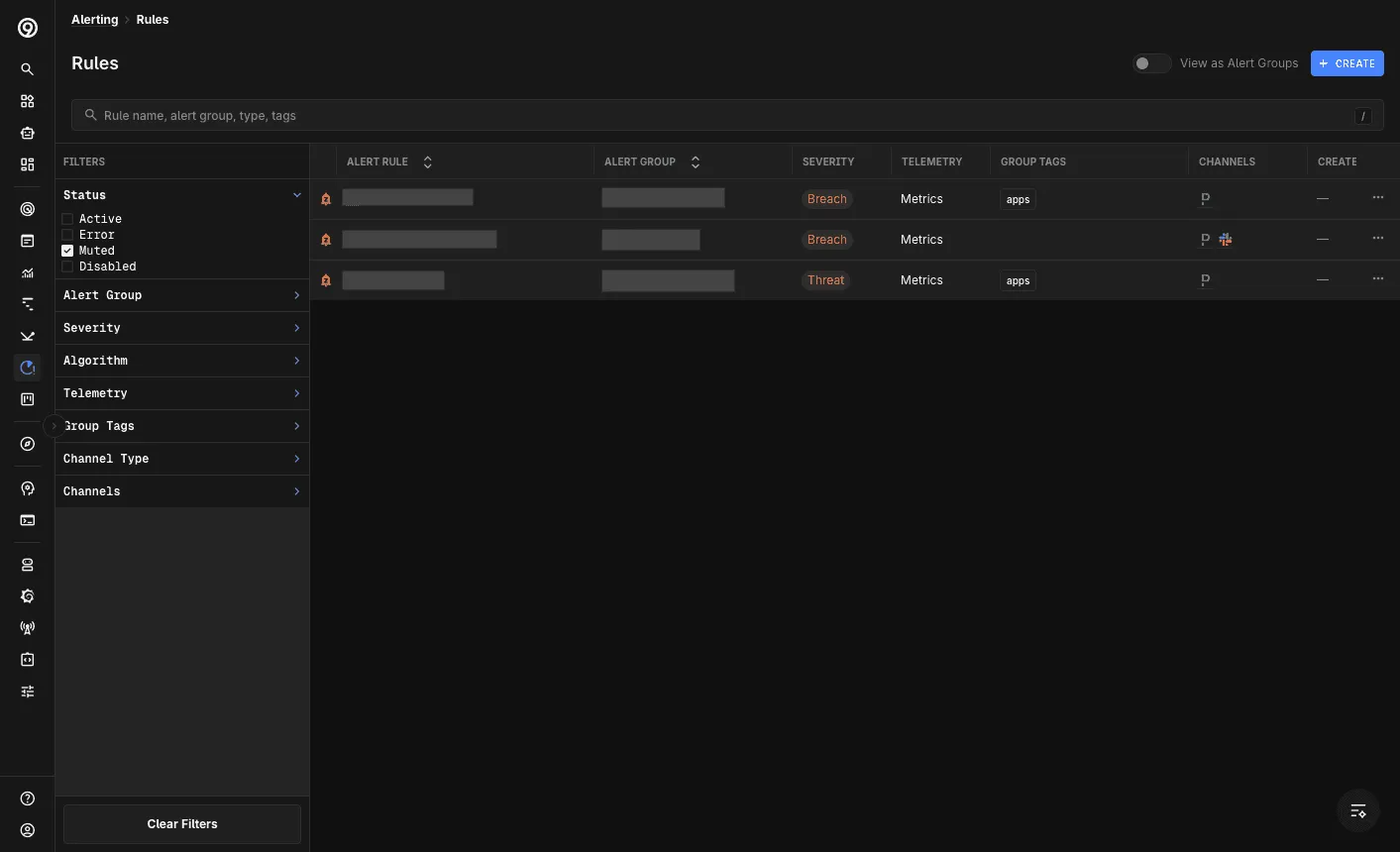Open the traces waterfall icon in sidebar
The width and height of the screenshot is (1400, 852).
point(28,304)
